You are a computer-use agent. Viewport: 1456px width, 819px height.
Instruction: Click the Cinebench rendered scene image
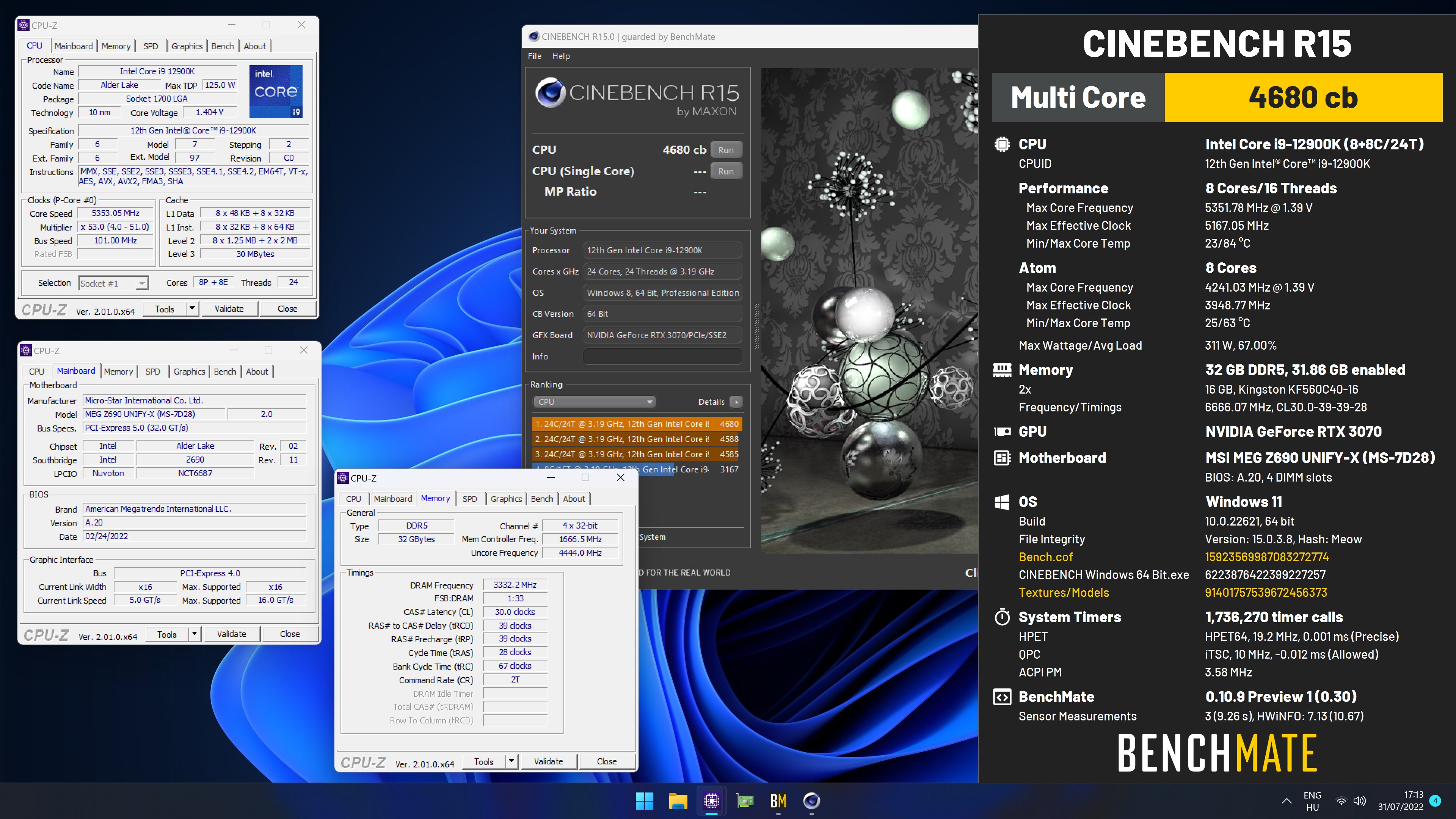pyautogui.click(x=869, y=311)
